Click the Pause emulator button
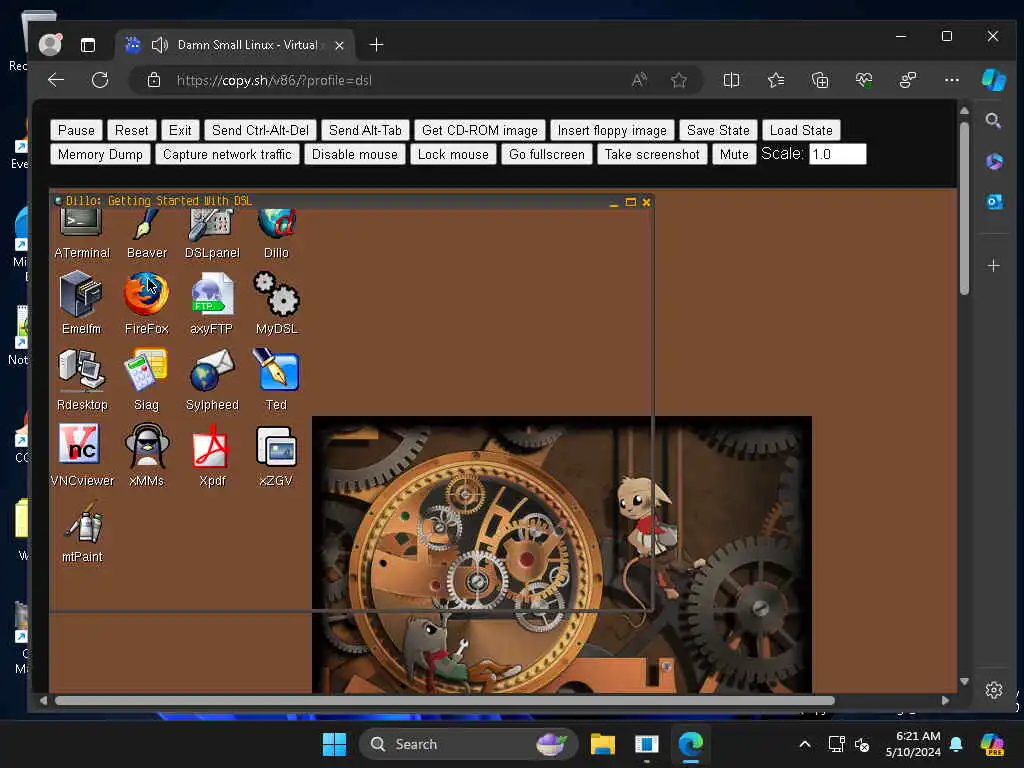Image resolution: width=1024 pixels, height=768 pixels. click(76, 131)
